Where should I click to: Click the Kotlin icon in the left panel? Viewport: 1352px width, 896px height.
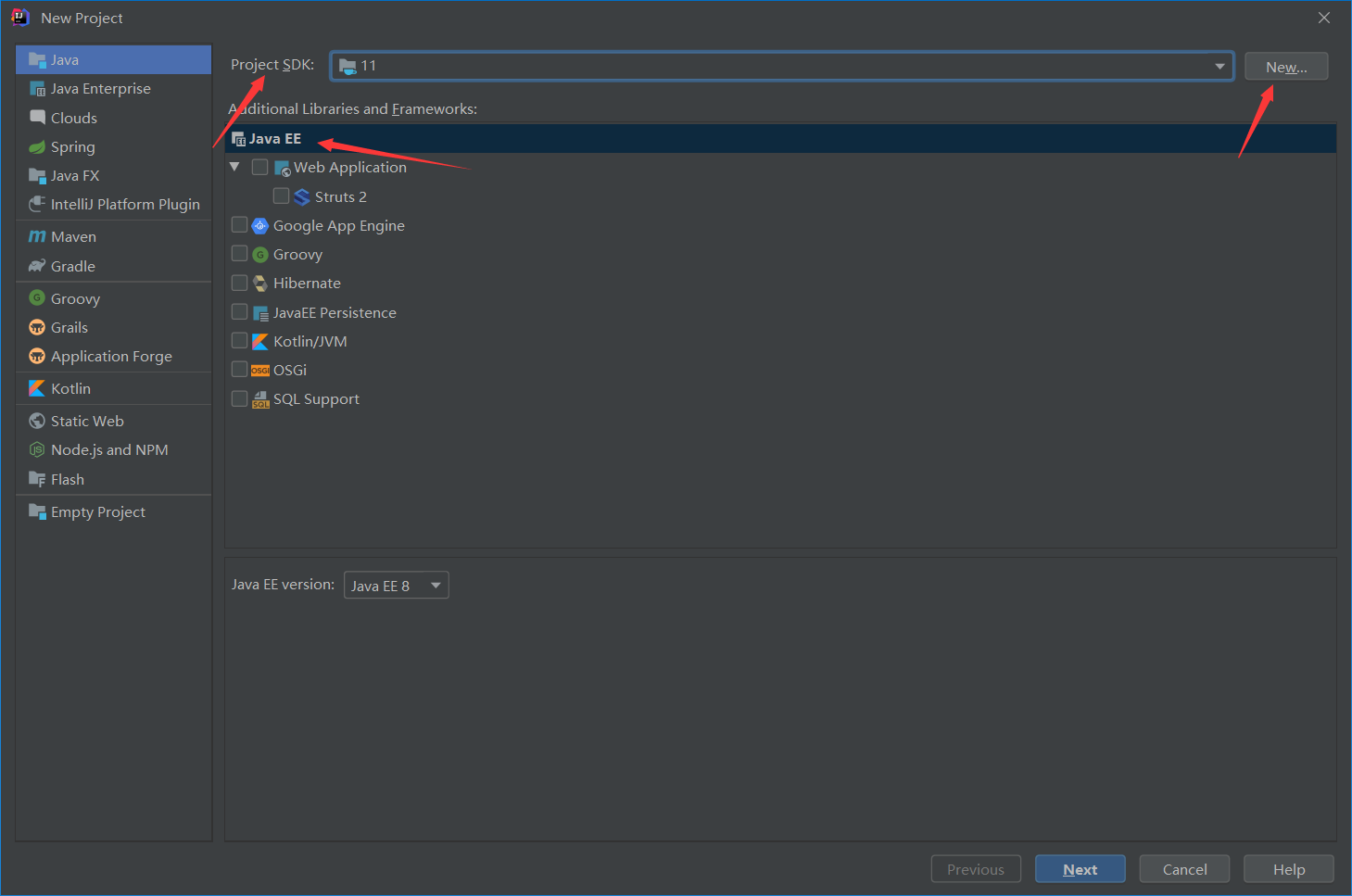coord(37,388)
